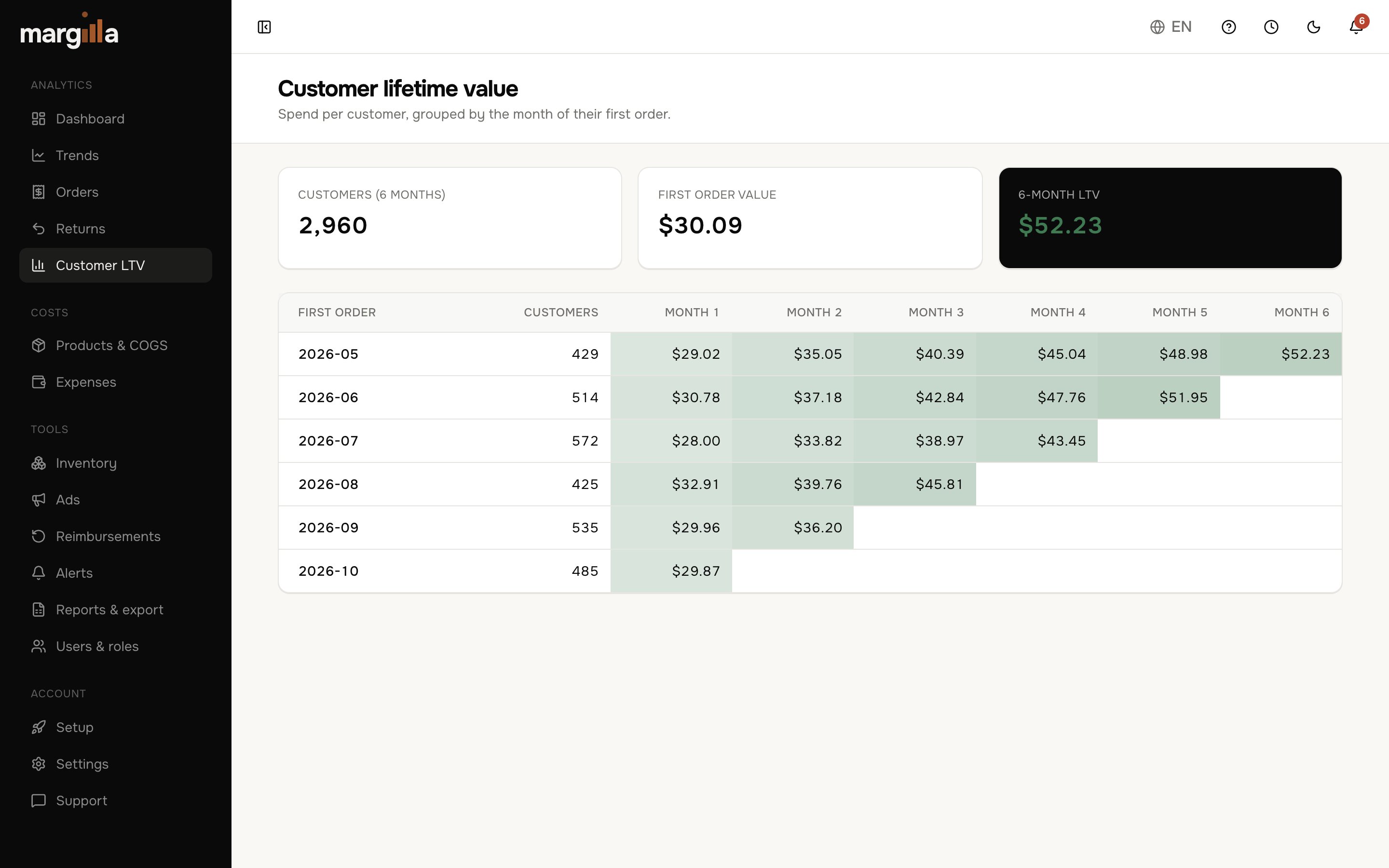Click the Dashboard grid icon

click(39, 119)
